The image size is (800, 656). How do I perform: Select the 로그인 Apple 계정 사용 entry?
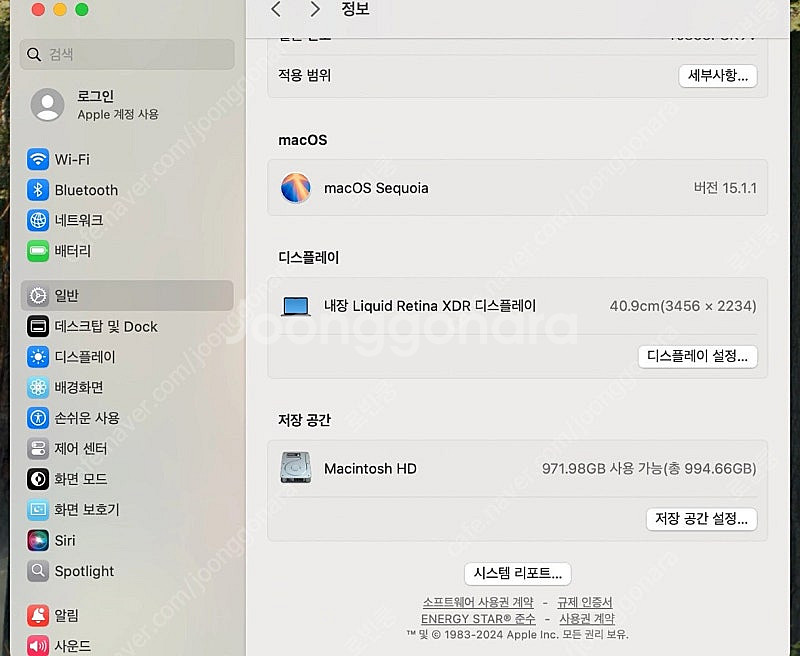point(127,105)
